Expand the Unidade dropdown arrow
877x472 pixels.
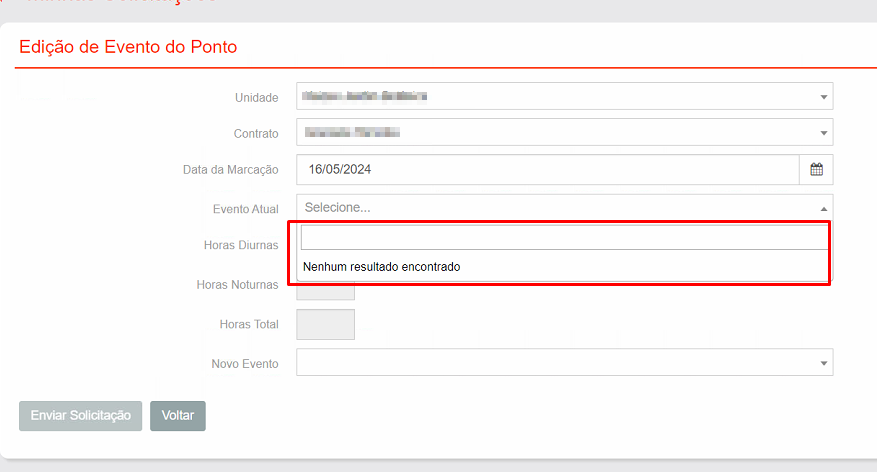click(823, 98)
